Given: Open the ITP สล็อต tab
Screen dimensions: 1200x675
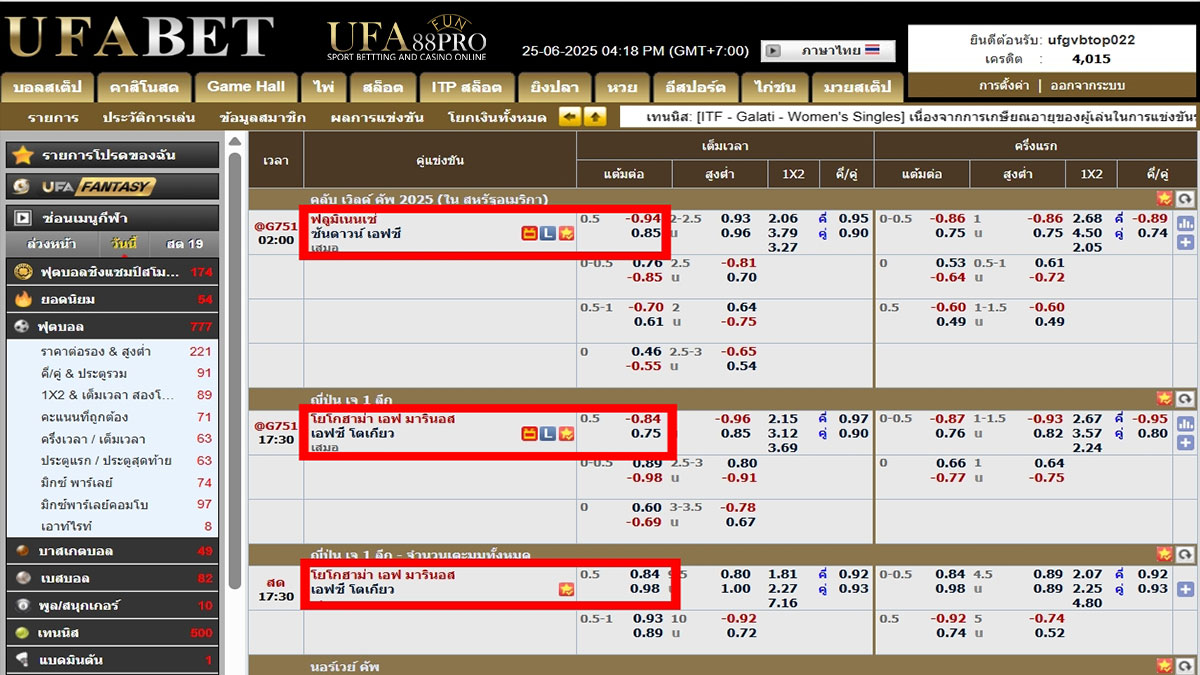Looking at the screenshot, I should (465, 87).
